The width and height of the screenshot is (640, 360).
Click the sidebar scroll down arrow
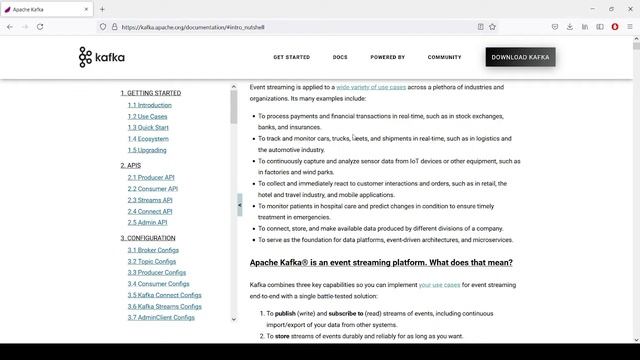click(x=234, y=320)
